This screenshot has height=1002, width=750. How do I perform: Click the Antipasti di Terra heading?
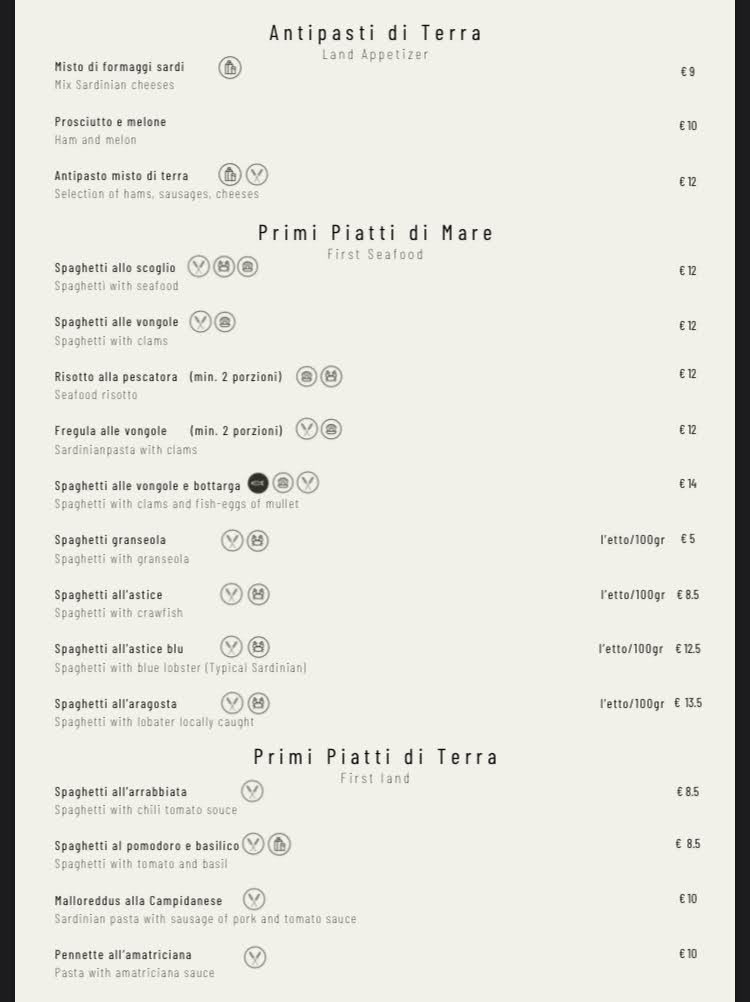[x=375, y=33]
